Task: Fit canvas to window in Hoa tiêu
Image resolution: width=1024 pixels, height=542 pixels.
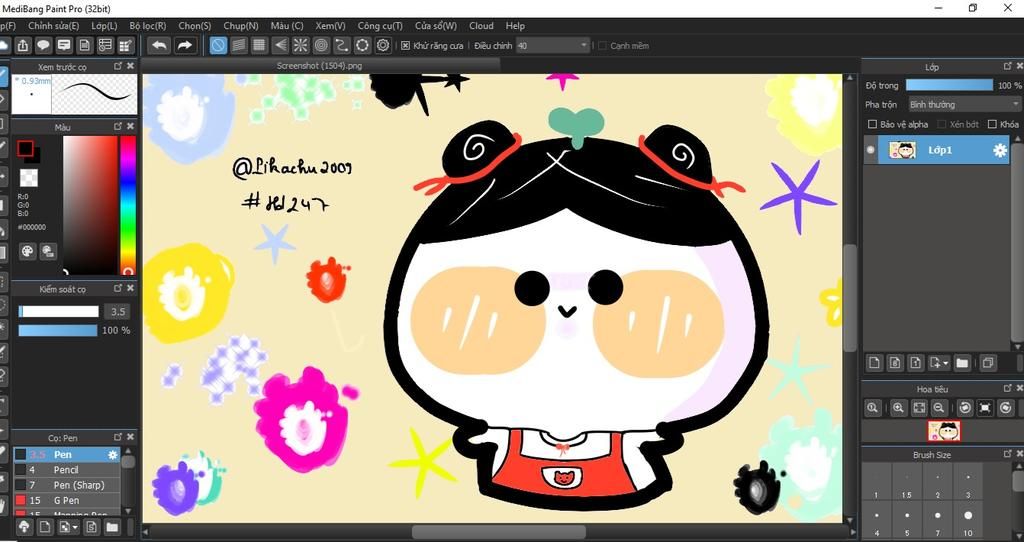Action: [919, 407]
